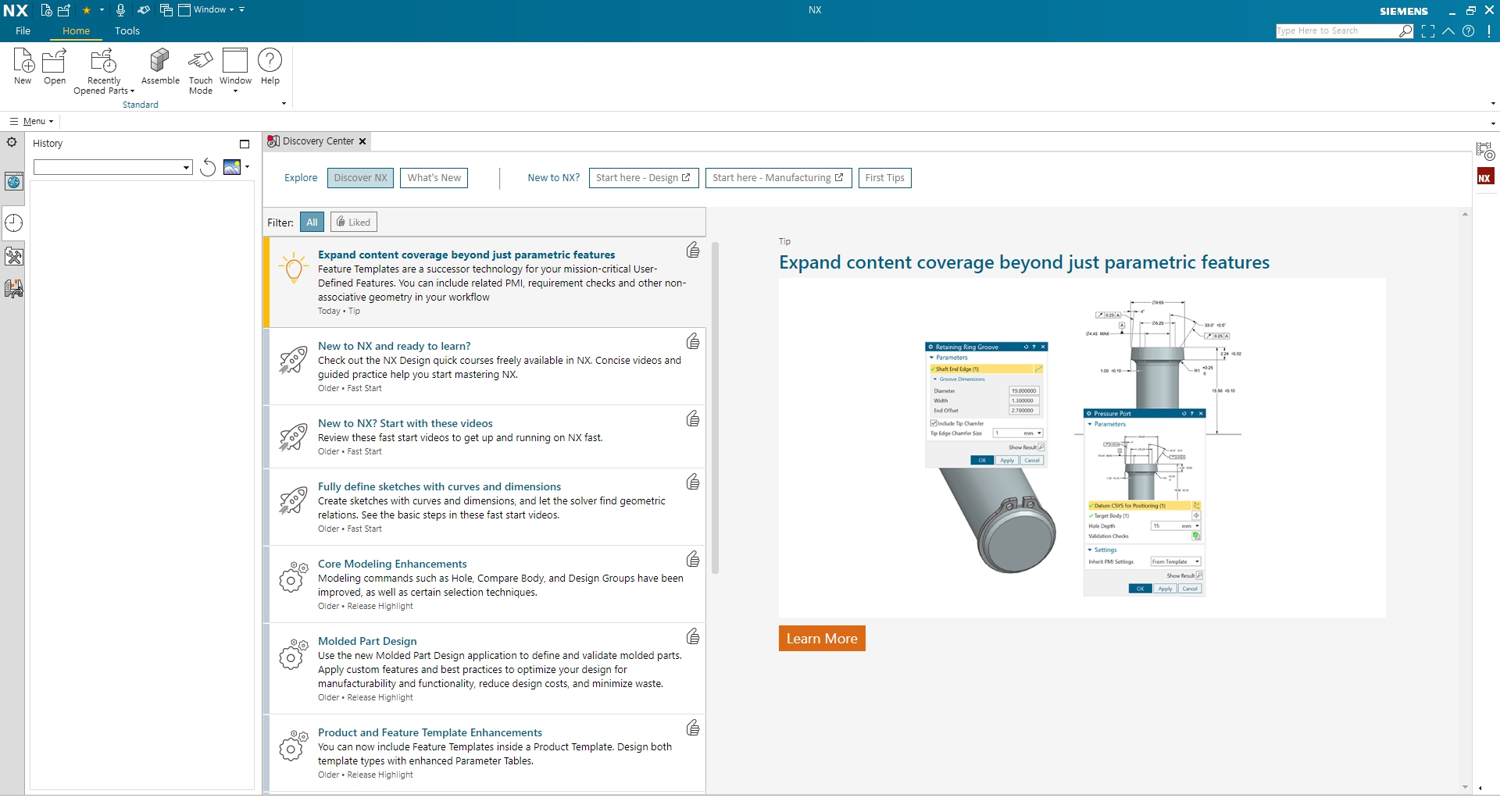Click the top icon in the right border bar
The height and width of the screenshot is (812, 1500).
pyautogui.click(x=1484, y=151)
